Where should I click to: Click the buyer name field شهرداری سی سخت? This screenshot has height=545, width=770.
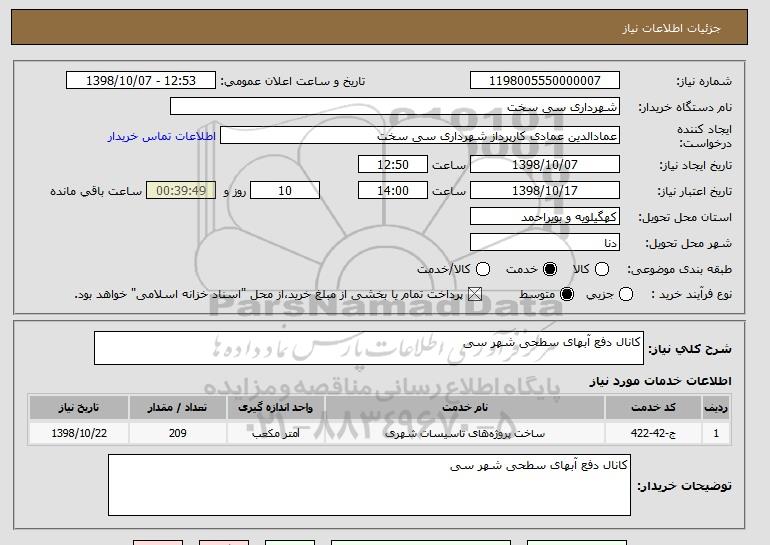coord(395,107)
